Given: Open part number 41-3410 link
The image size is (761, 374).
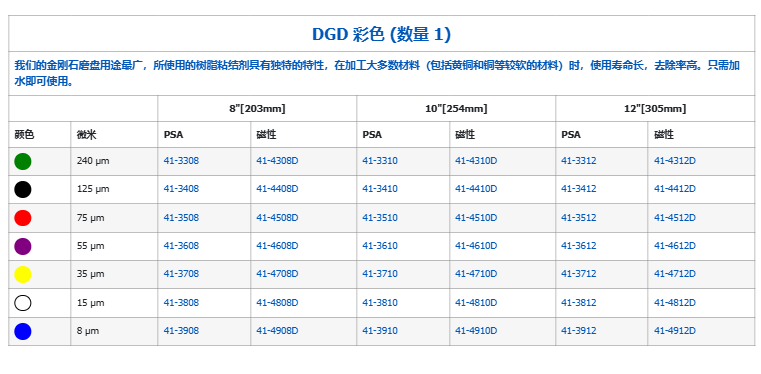Looking at the screenshot, I should tap(380, 189).
